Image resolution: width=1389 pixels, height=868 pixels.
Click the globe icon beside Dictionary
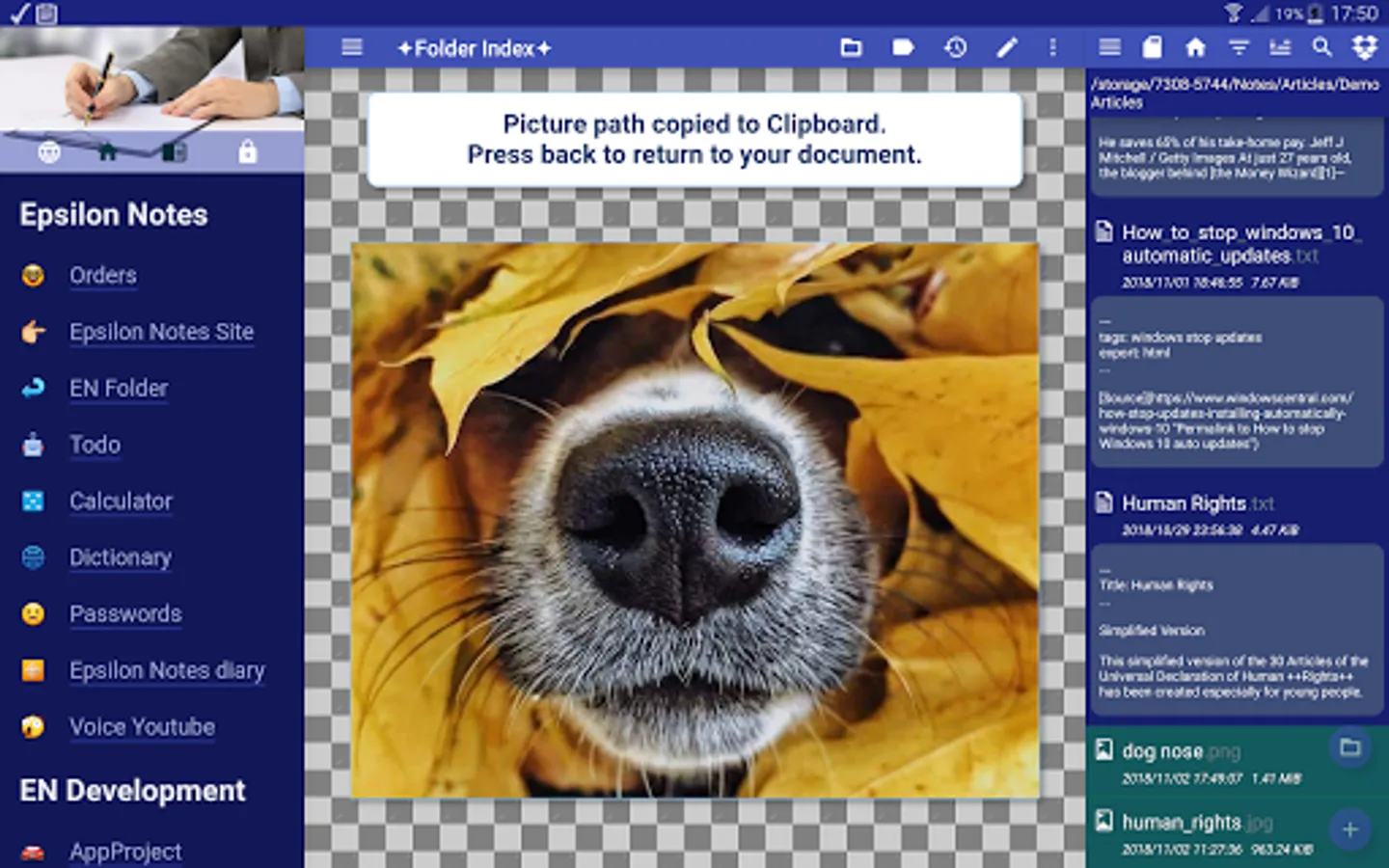point(33,558)
